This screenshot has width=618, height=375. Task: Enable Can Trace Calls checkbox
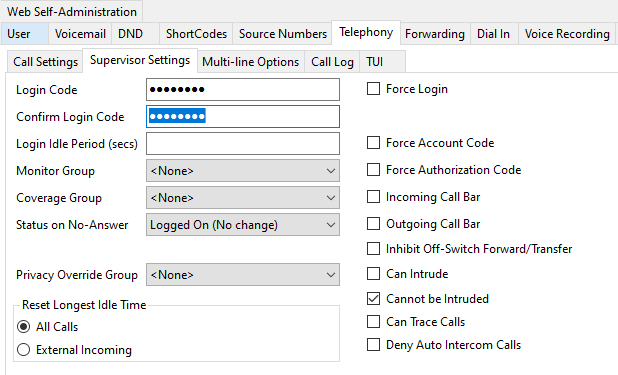tap(373, 321)
